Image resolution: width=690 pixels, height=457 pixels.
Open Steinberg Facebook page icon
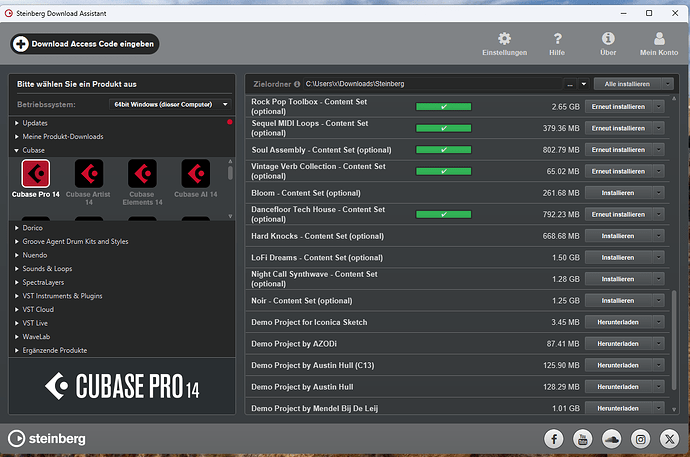(554, 439)
